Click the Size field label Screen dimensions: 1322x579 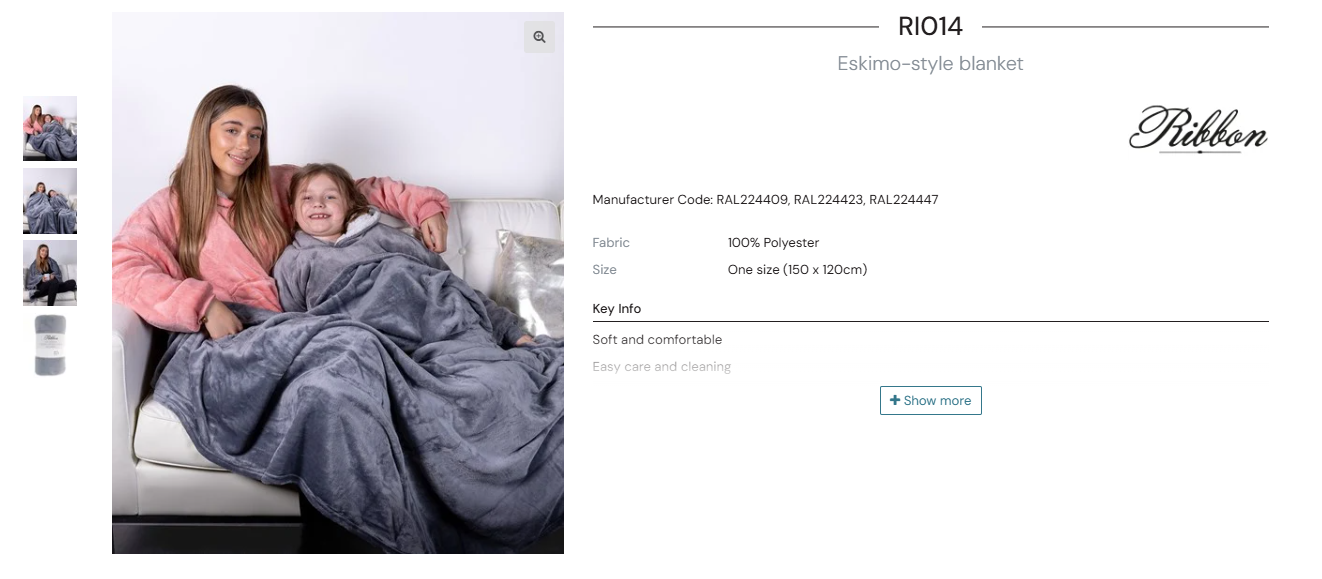coord(604,270)
